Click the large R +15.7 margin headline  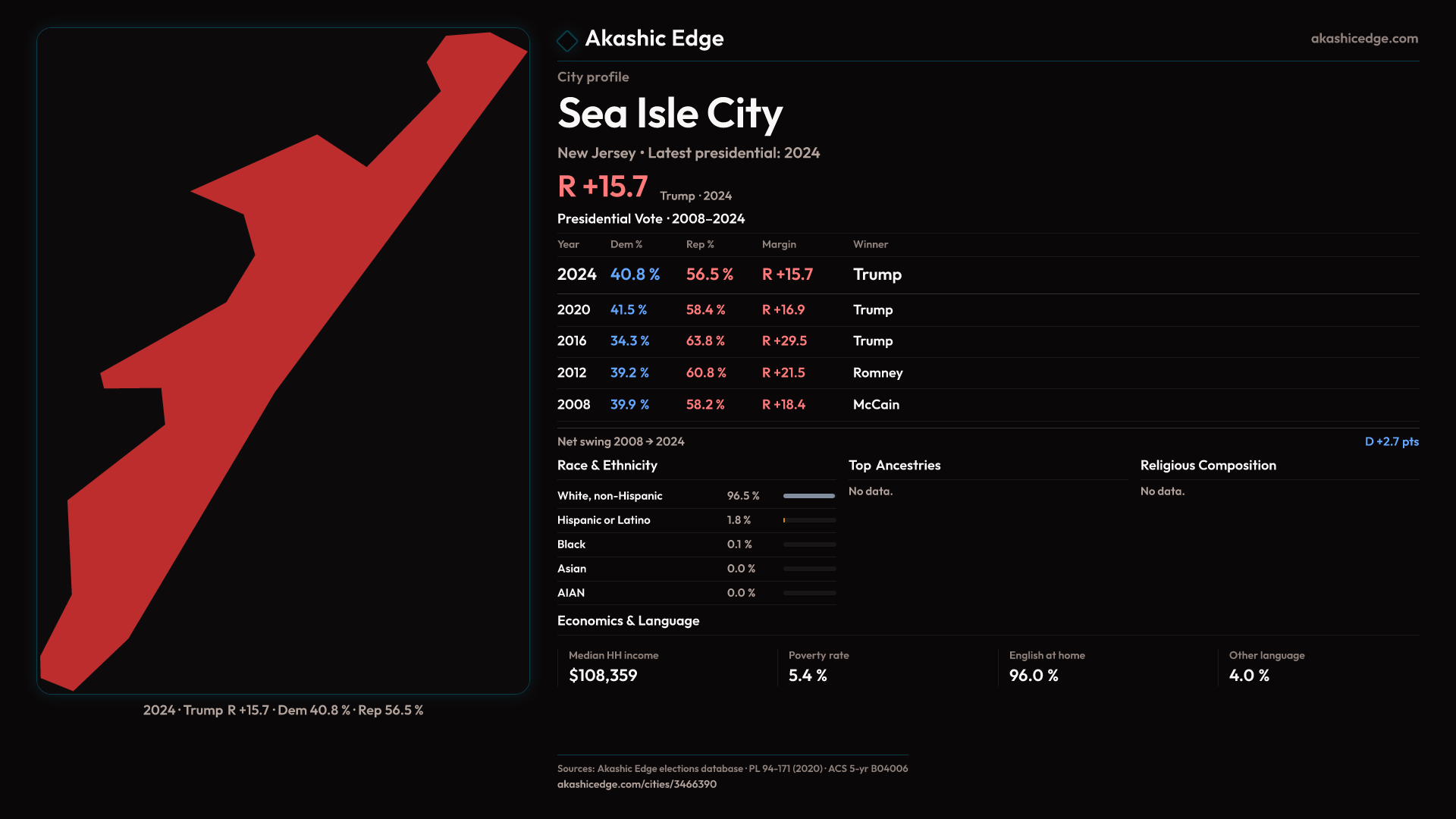coord(603,187)
